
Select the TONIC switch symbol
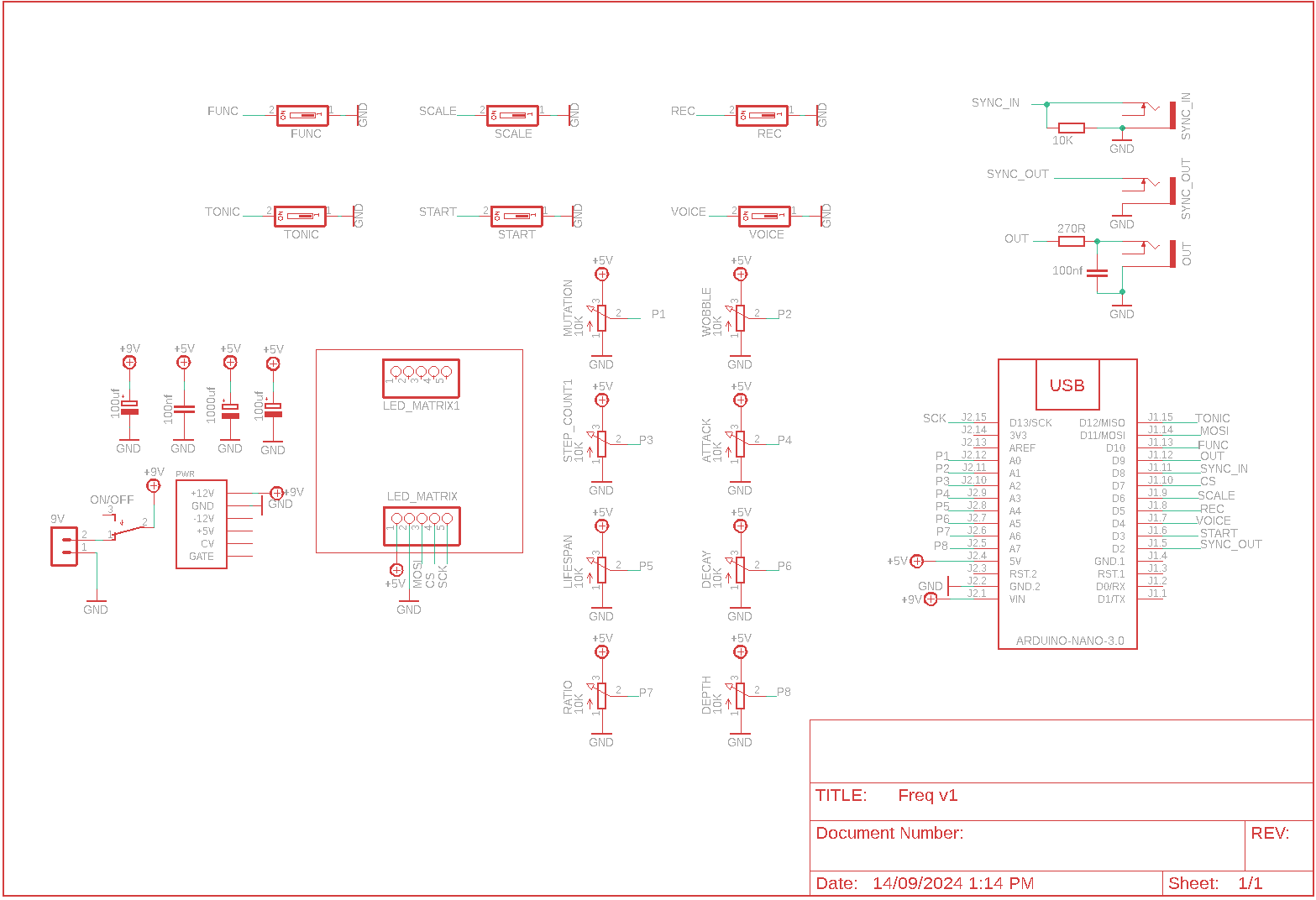tap(300, 216)
